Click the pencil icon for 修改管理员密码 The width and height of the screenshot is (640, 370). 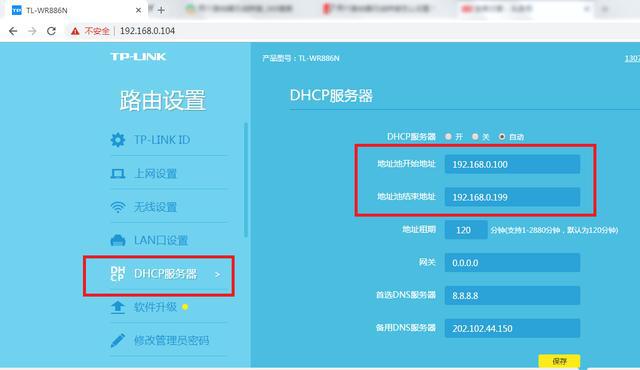(x=118, y=340)
